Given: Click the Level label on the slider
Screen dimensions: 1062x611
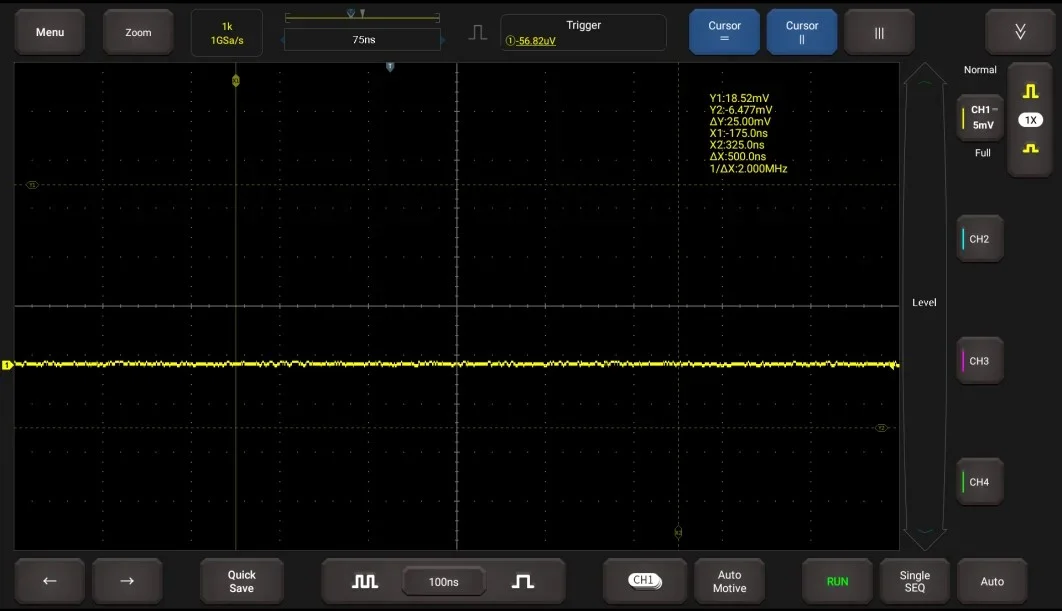Looking at the screenshot, I should click(924, 302).
